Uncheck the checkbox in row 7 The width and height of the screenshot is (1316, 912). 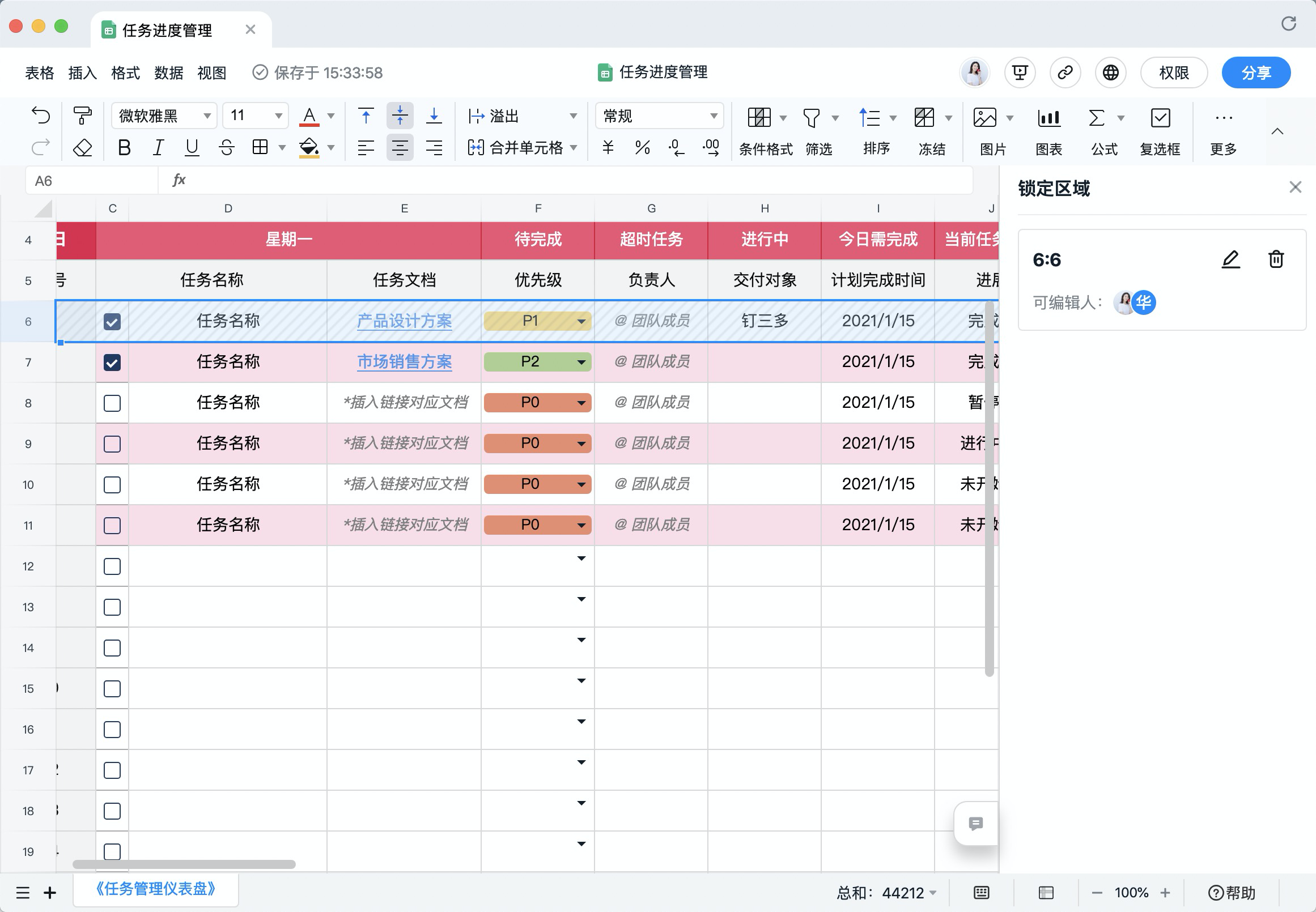(112, 363)
